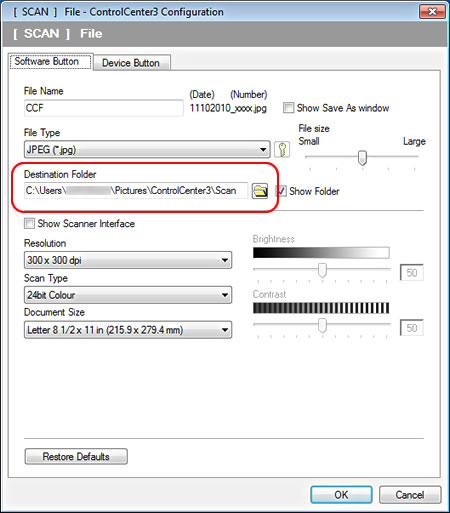
Task: Click the Destination Folder path field
Action: (x=136, y=191)
